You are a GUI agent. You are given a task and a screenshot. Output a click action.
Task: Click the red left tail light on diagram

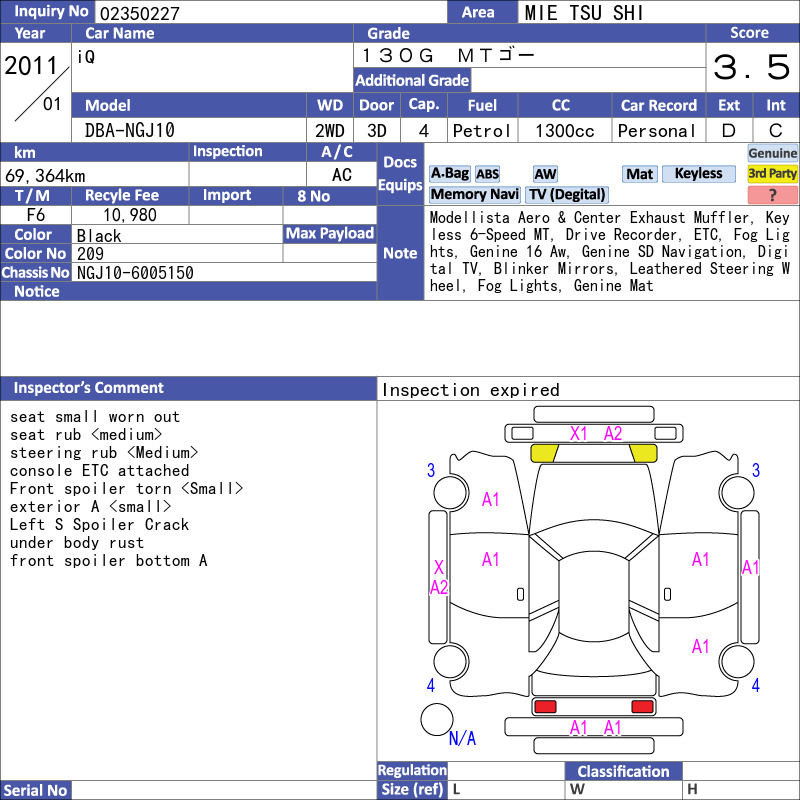click(545, 706)
